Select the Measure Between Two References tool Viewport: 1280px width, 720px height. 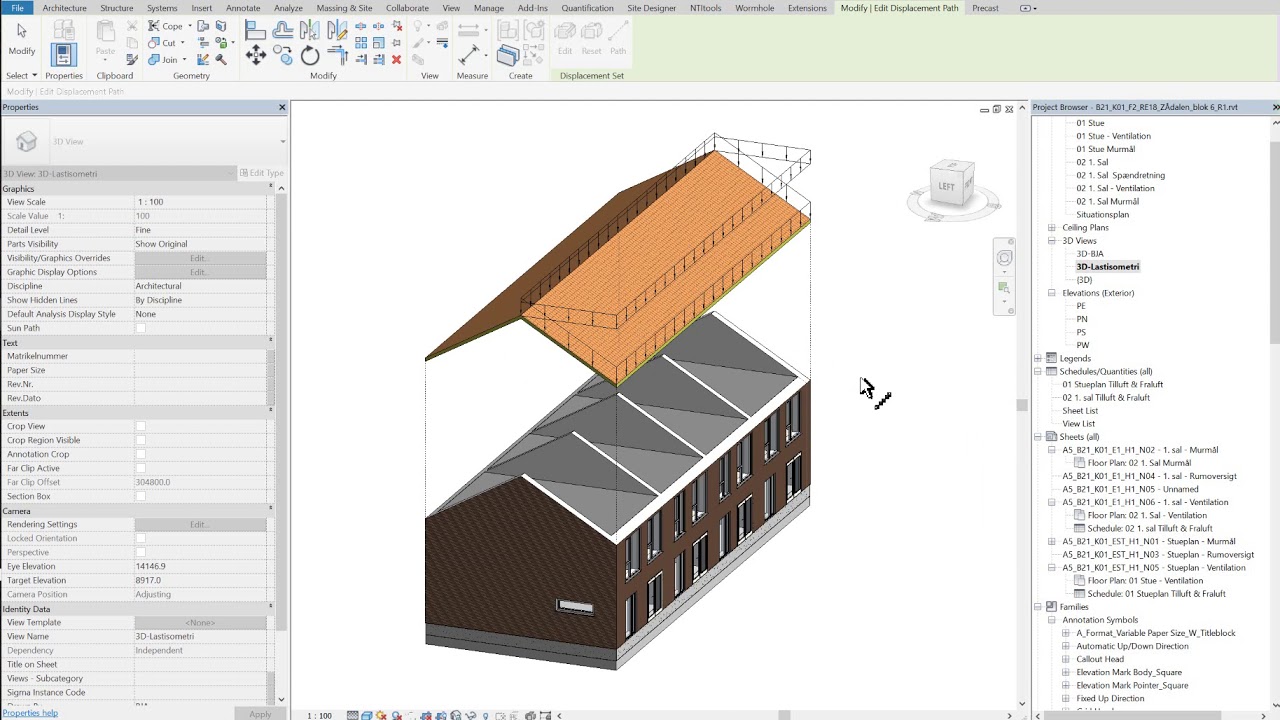tap(468, 30)
